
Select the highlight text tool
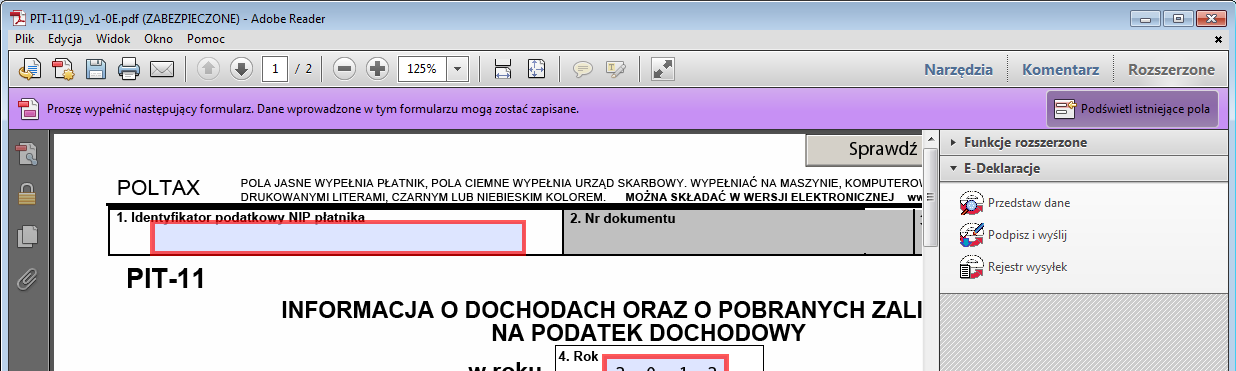[615, 69]
